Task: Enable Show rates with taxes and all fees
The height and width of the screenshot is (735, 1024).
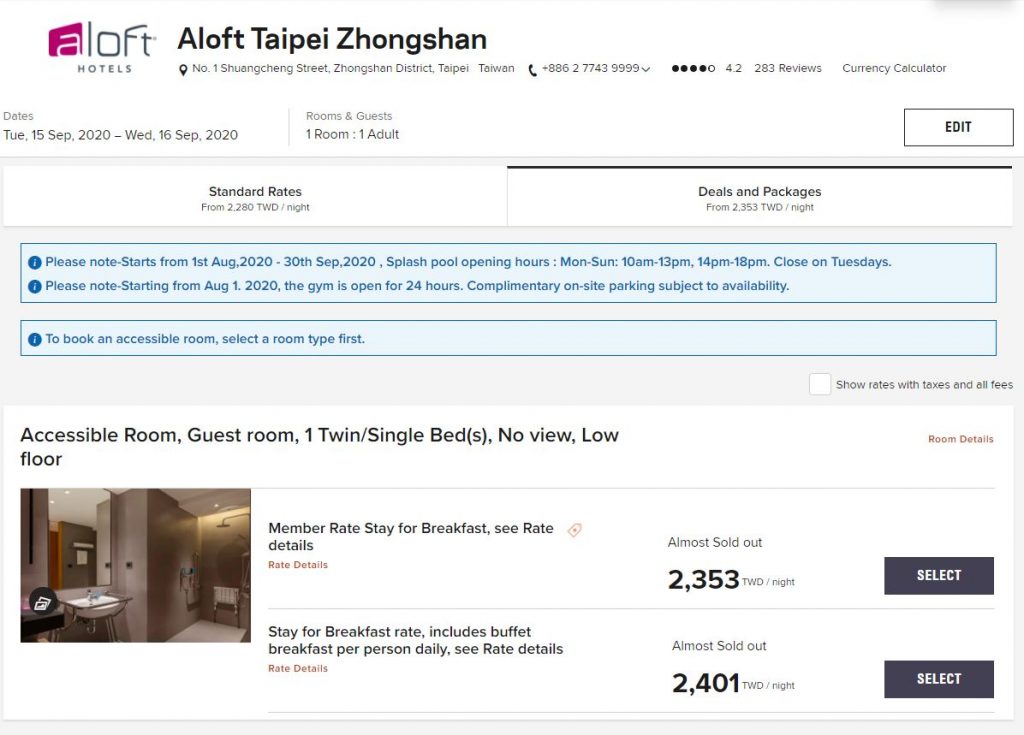Action: [x=820, y=384]
